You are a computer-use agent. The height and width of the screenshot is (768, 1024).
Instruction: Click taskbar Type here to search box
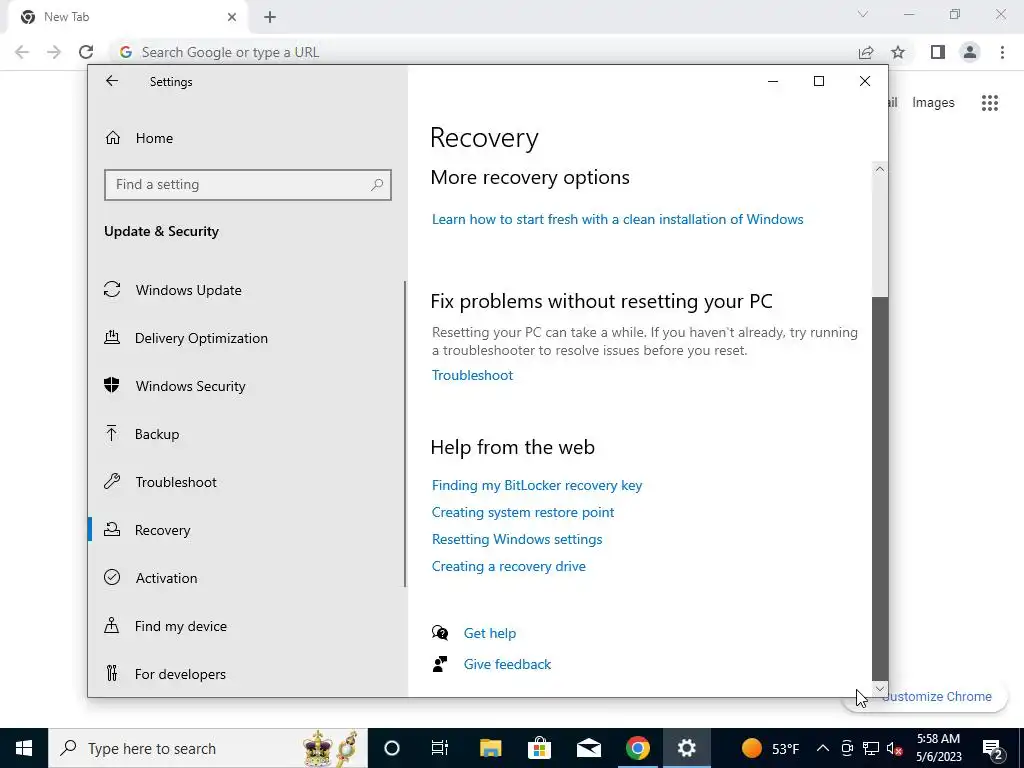pos(208,748)
